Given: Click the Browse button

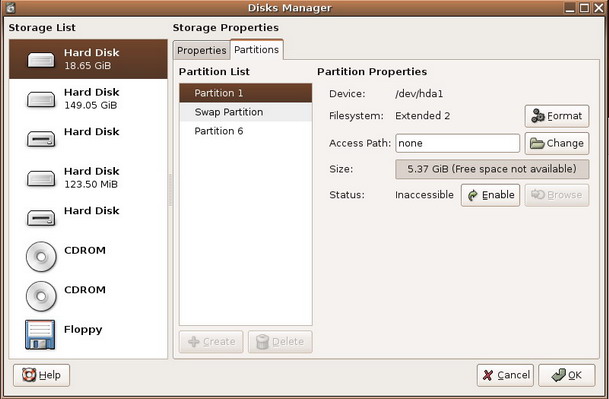Looking at the screenshot, I should tap(557, 195).
